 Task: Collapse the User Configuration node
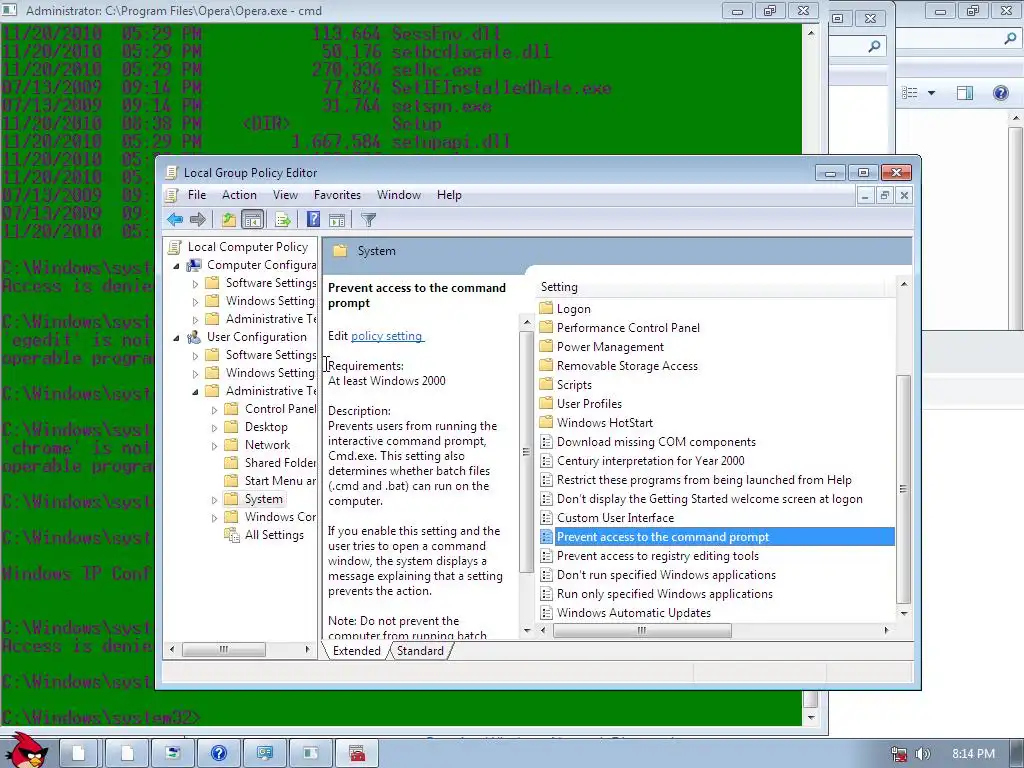[x=176, y=338]
